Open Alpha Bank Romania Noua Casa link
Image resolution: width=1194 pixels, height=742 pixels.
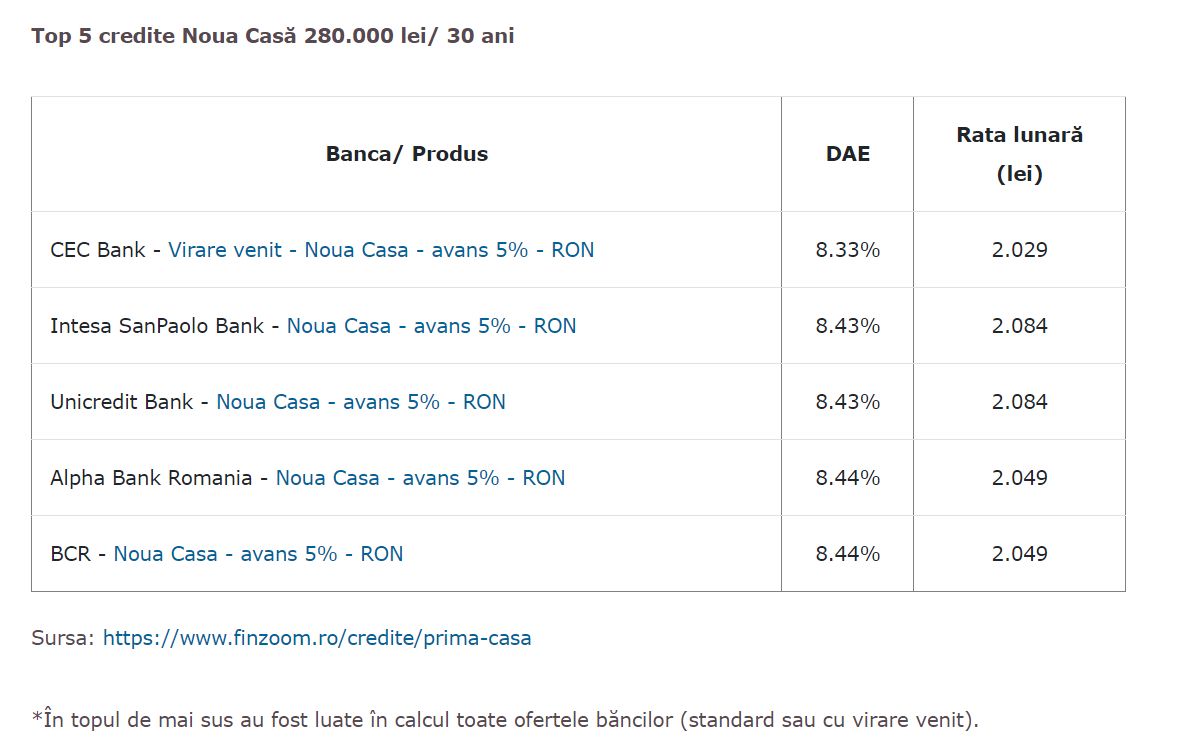coord(420,478)
